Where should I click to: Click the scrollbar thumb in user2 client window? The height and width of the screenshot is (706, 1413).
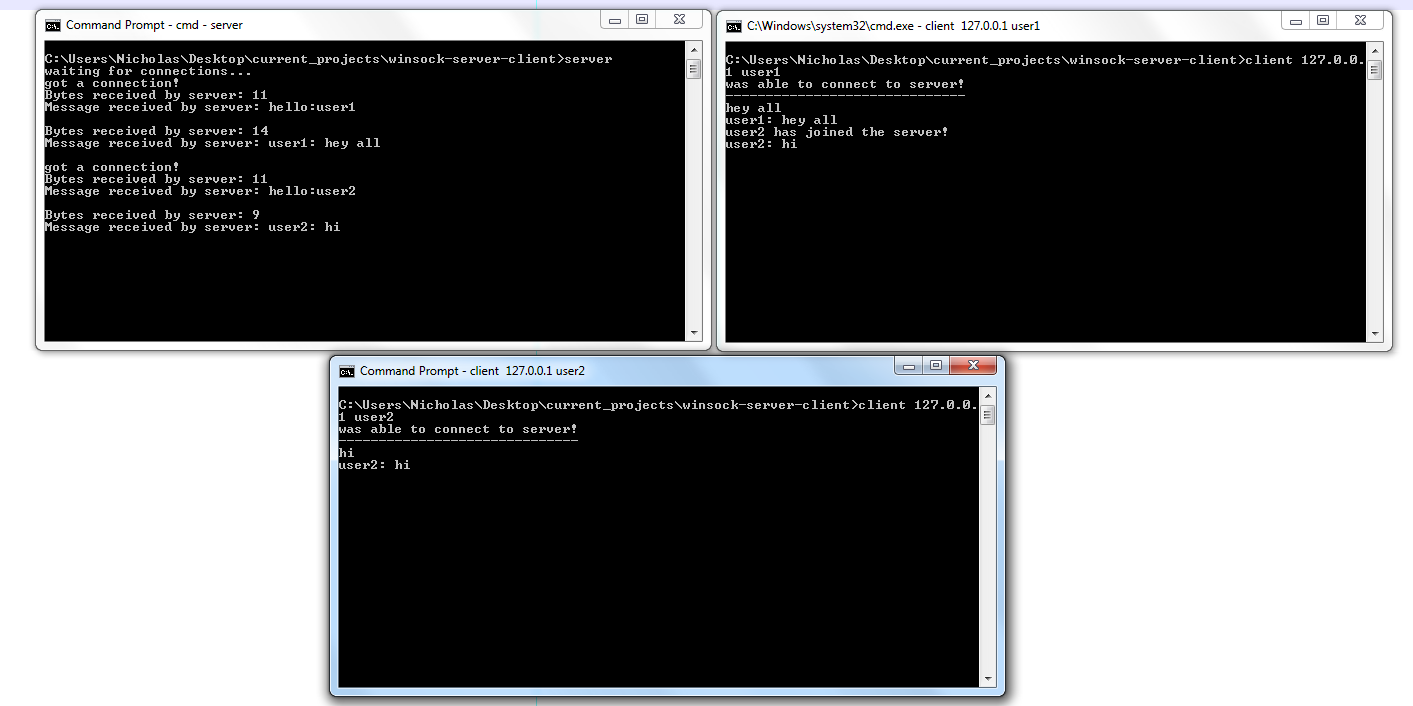pos(987,415)
